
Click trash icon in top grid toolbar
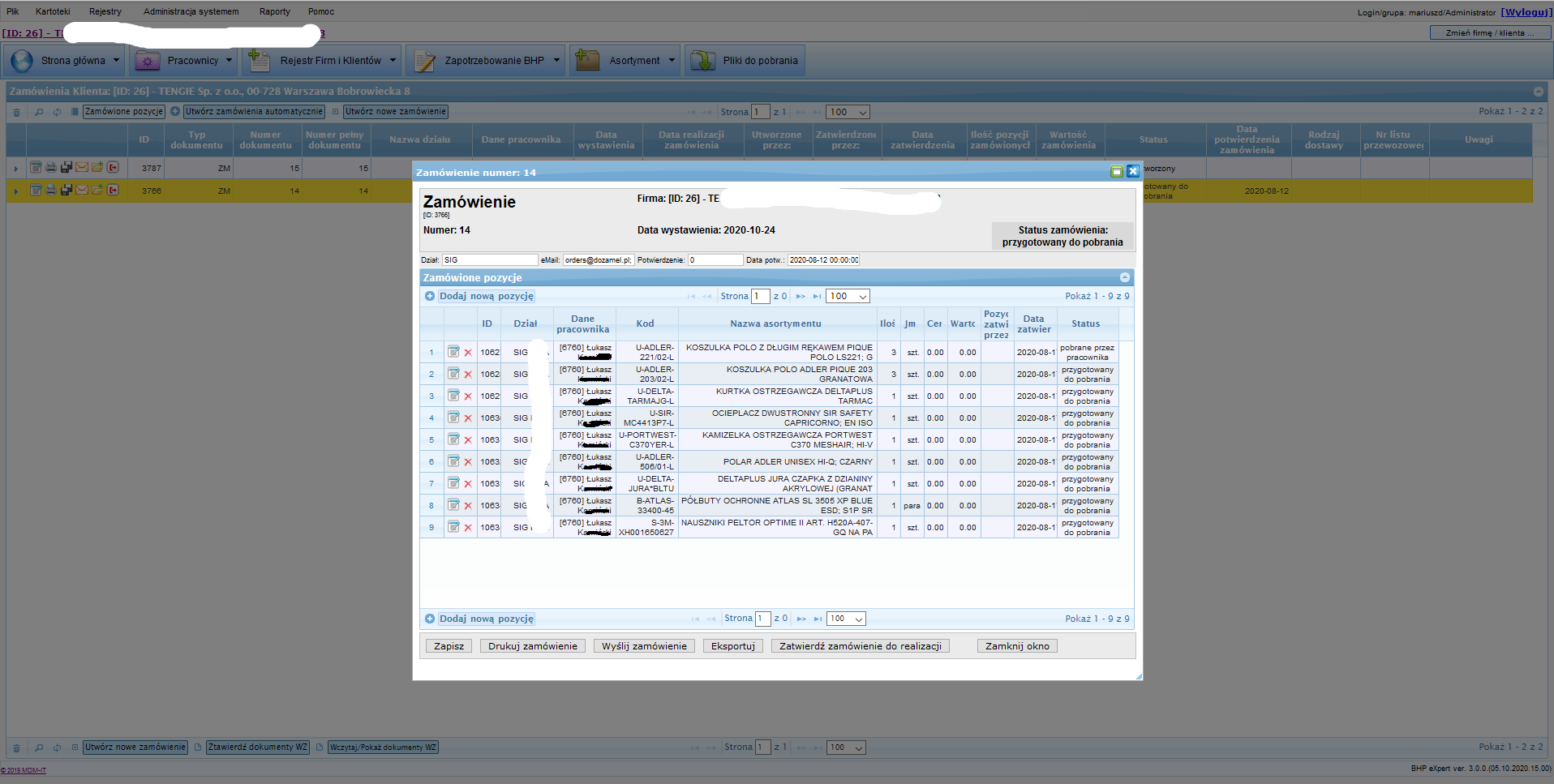click(16, 112)
